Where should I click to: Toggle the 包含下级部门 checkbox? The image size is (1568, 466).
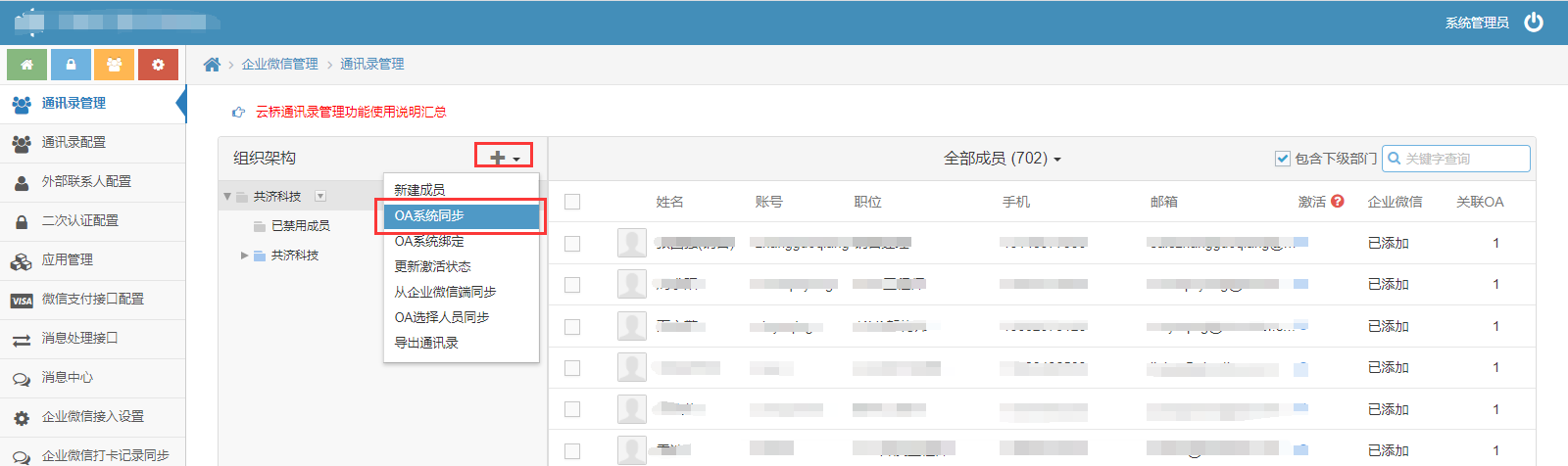(x=1282, y=159)
